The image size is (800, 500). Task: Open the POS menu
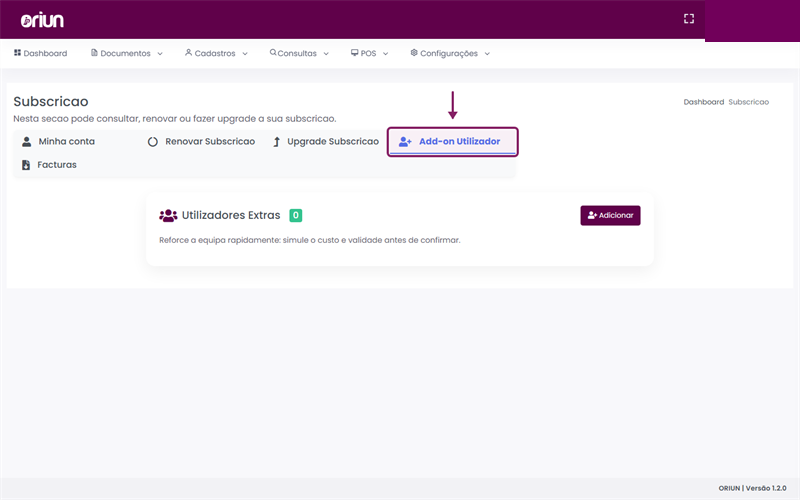point(369,53)
